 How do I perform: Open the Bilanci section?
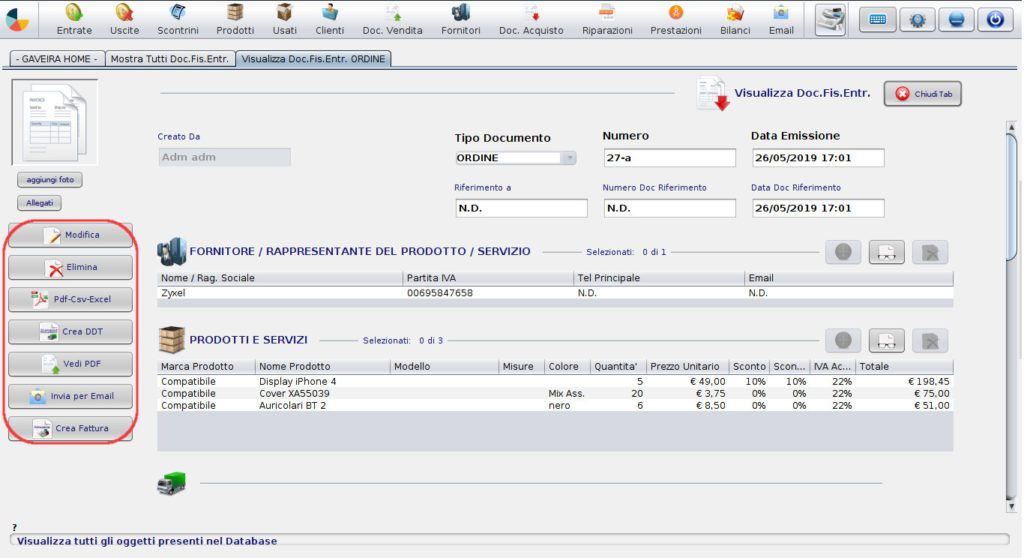[x=735, y=19]
